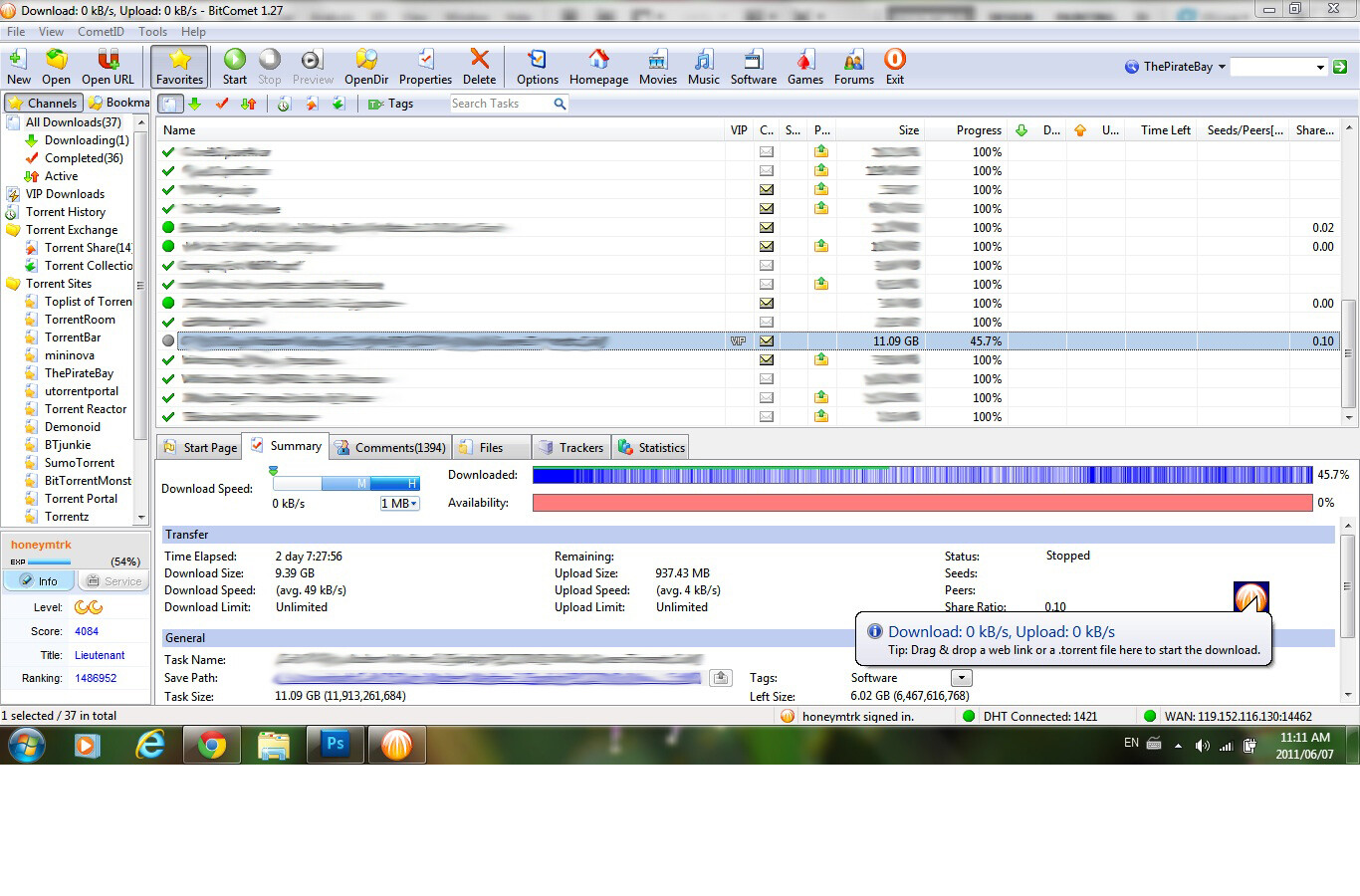This screenshot has height=896, width=1360.
Task: Click the blue Downloaded progress bar
Action: [x=922, y=476]
